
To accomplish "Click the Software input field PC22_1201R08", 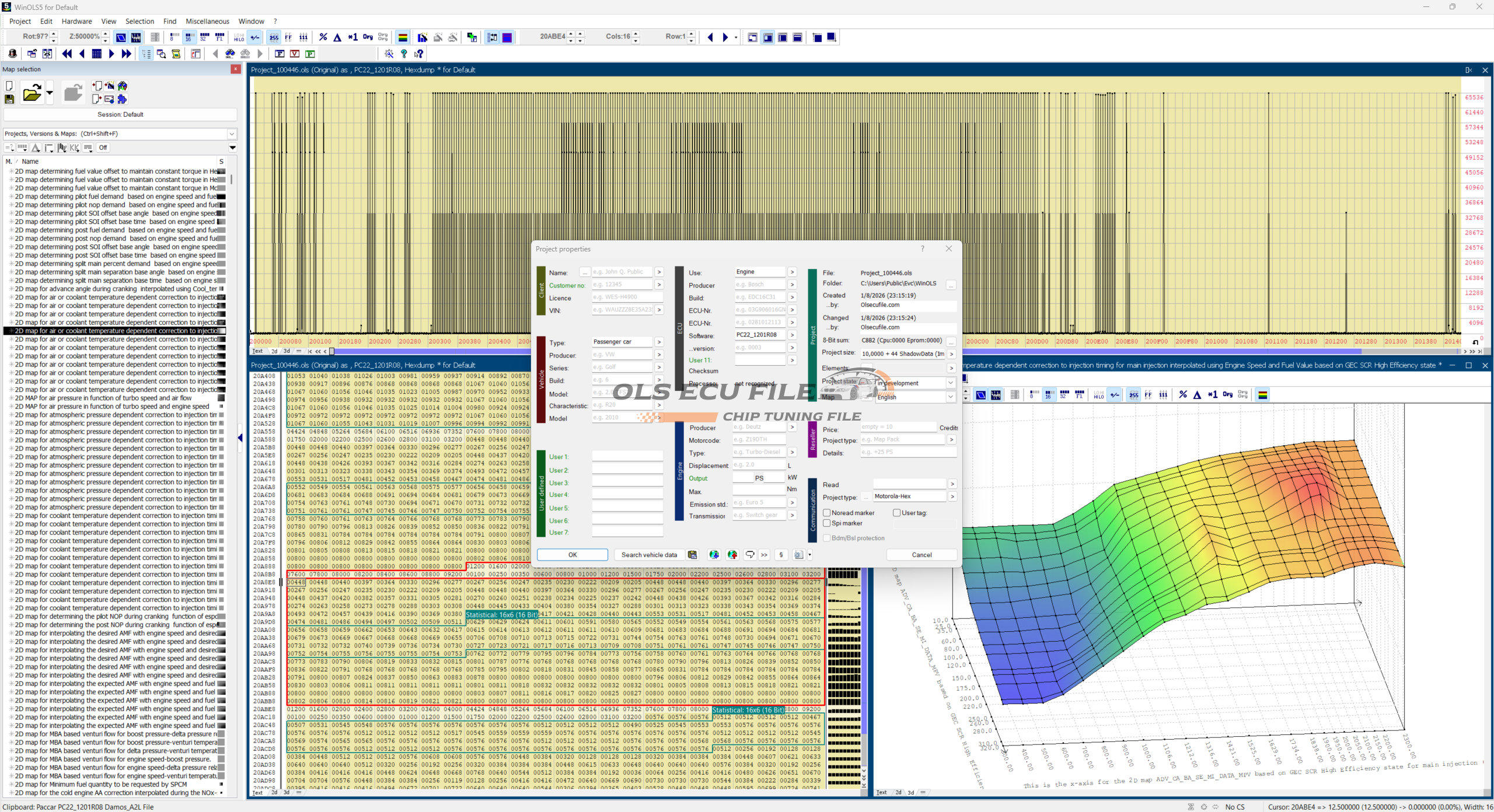I will [x=759, y=335].
